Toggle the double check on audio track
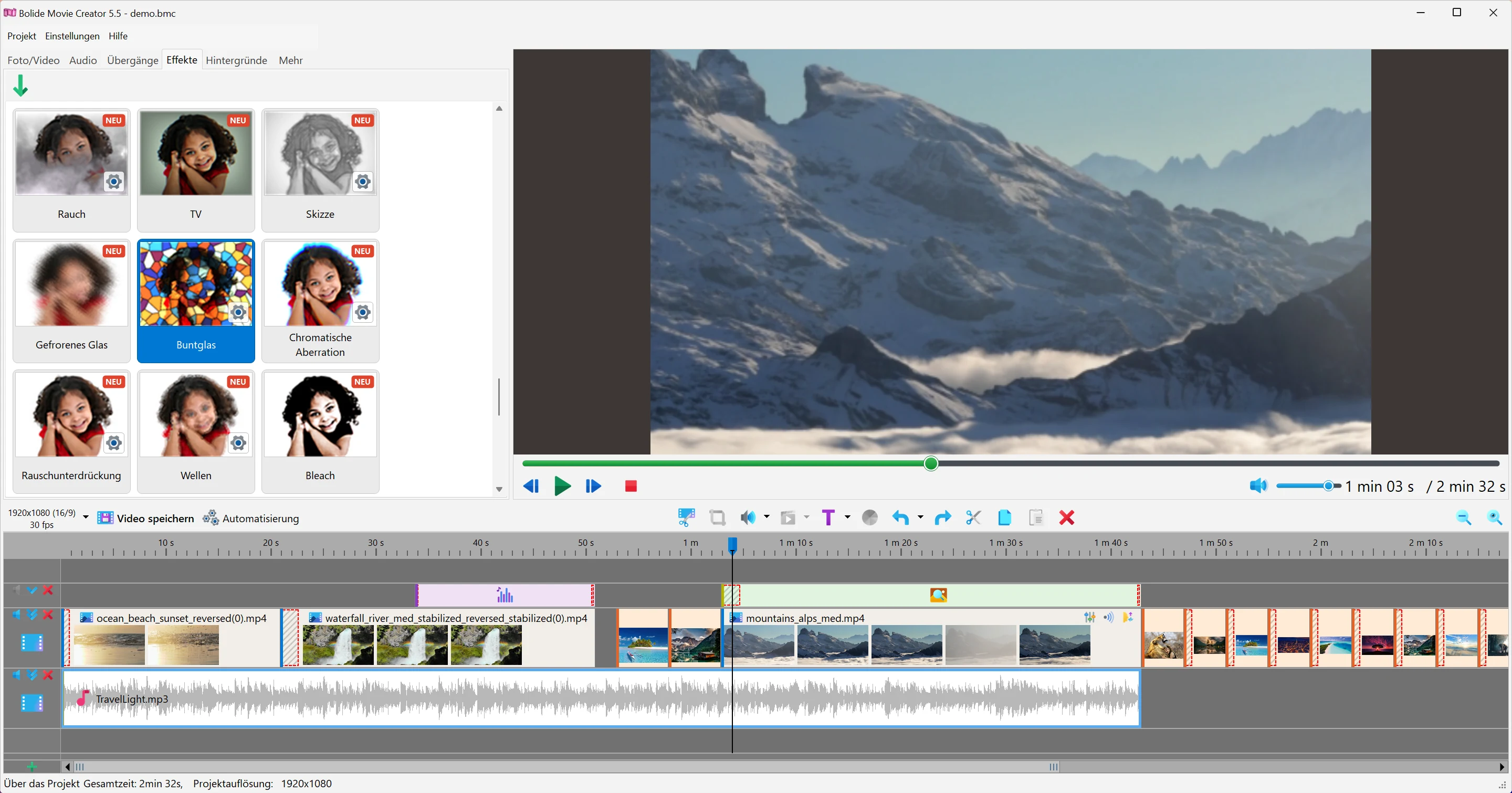This screenshot has height=793, width=1512. (32, 675)
